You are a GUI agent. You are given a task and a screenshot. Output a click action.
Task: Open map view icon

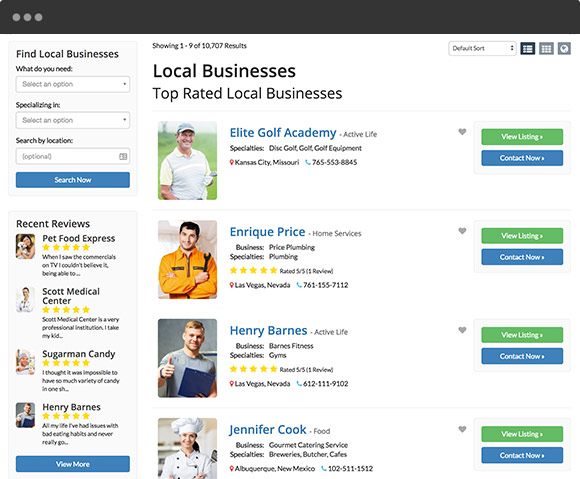pos(564,48)
